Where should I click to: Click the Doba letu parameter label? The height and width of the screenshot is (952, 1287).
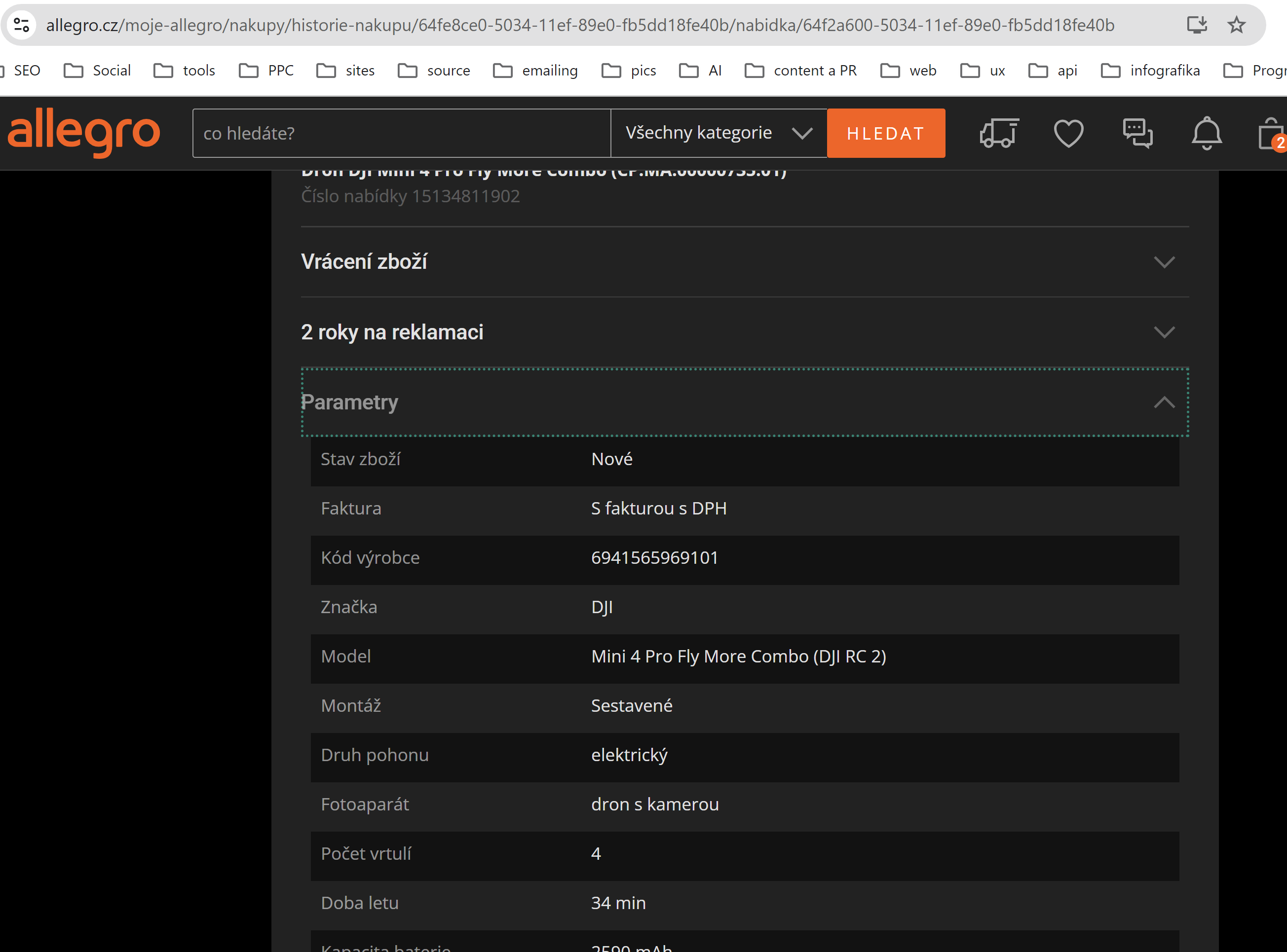click(360, 903)
